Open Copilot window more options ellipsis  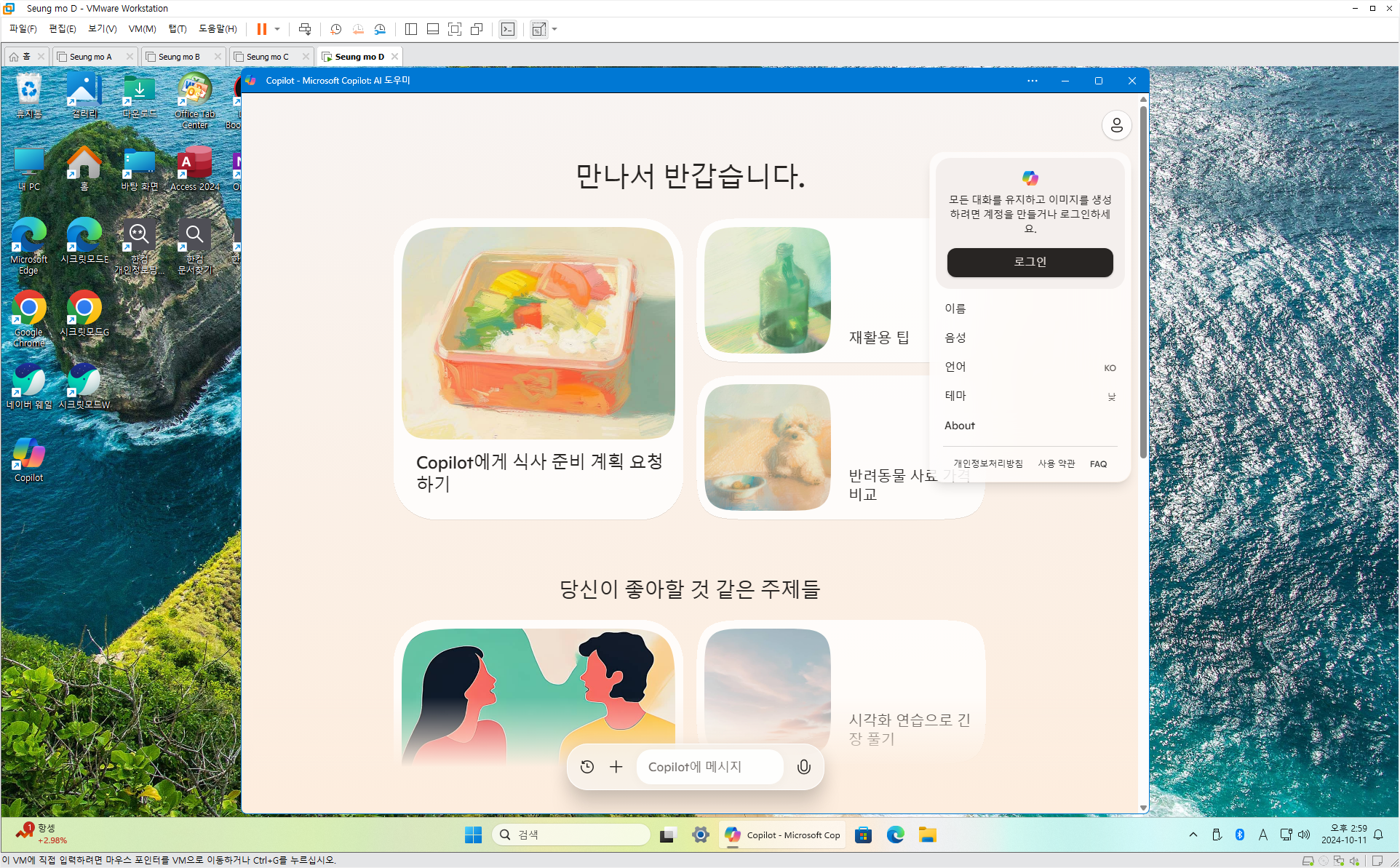pos(1033,81)
